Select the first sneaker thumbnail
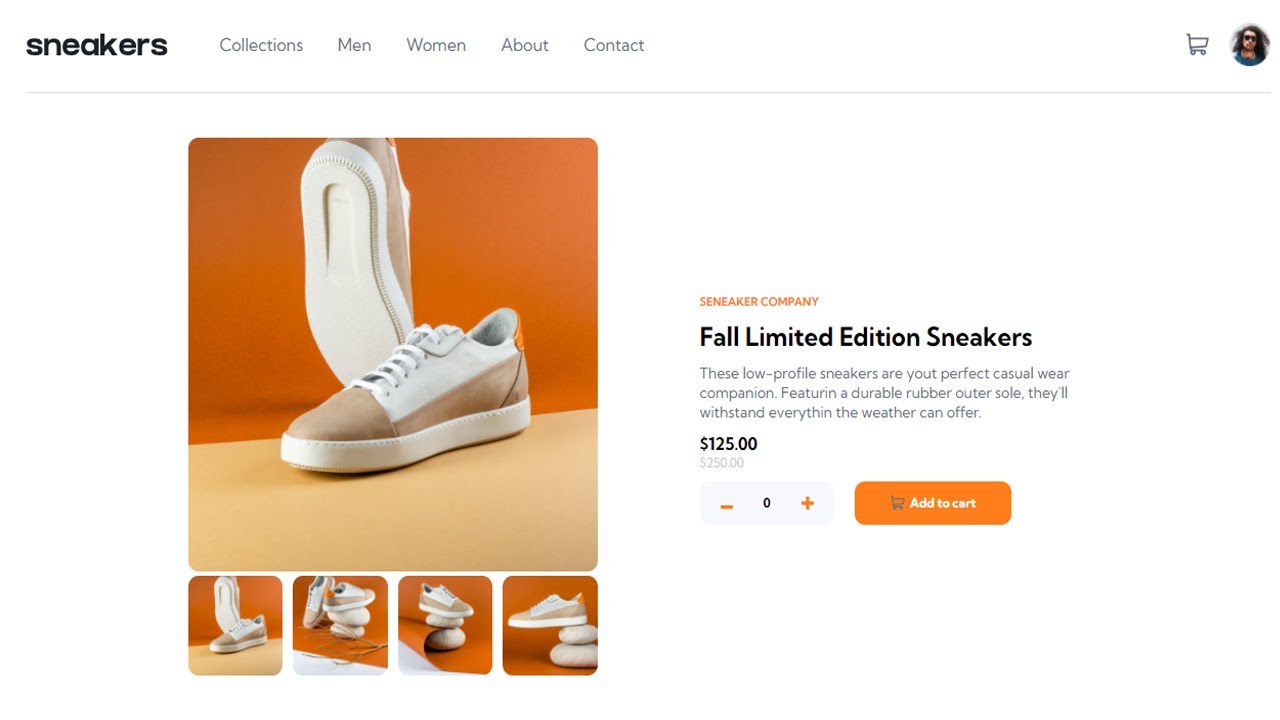 [x=235, y=625]
